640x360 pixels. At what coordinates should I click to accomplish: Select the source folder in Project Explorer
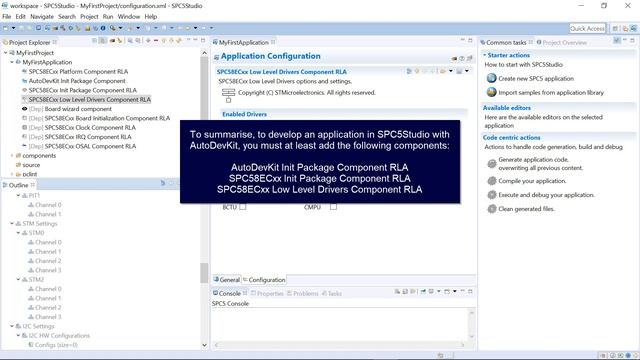31,165
